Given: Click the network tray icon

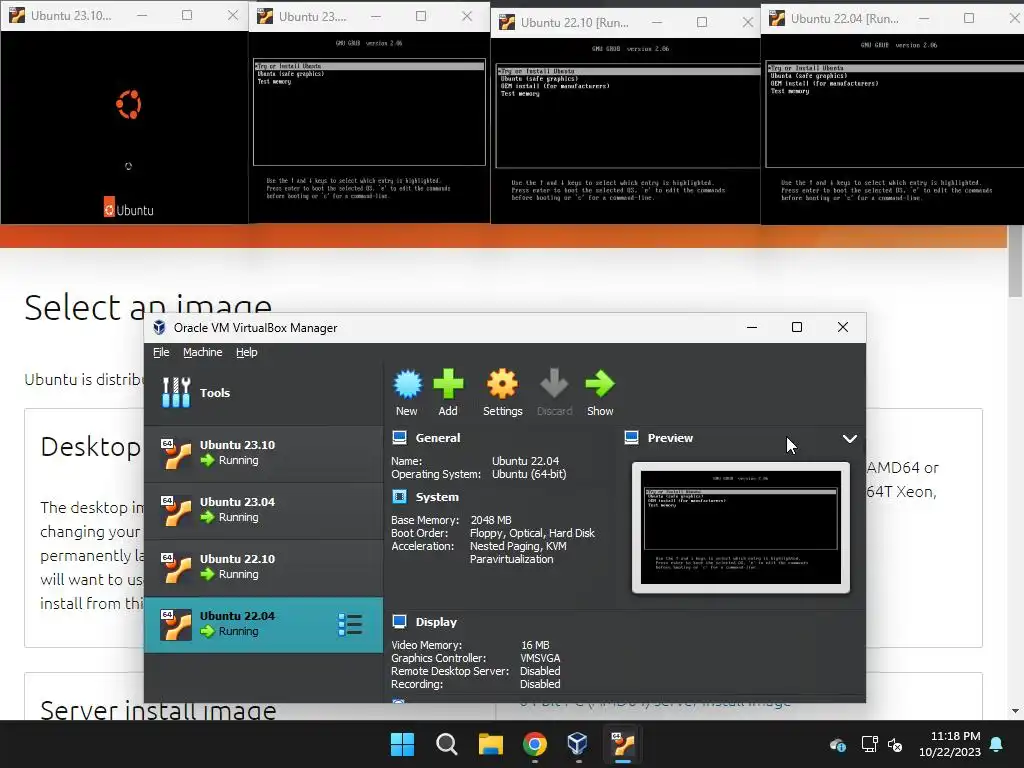Looking at the screenshot, I should click(x=869, y=744).
